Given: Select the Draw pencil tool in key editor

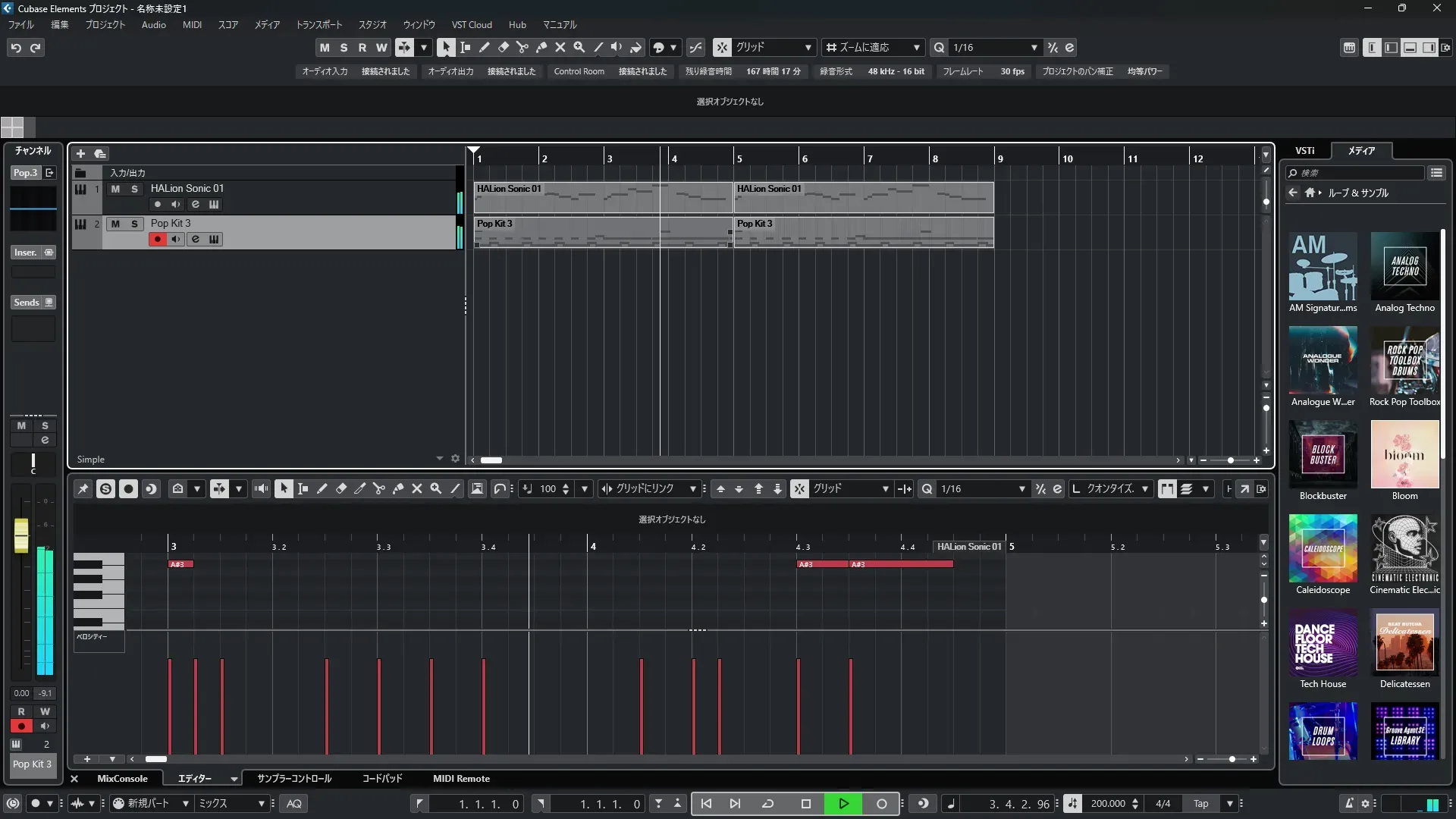Looking at the screenshot, I should [322, 489].
